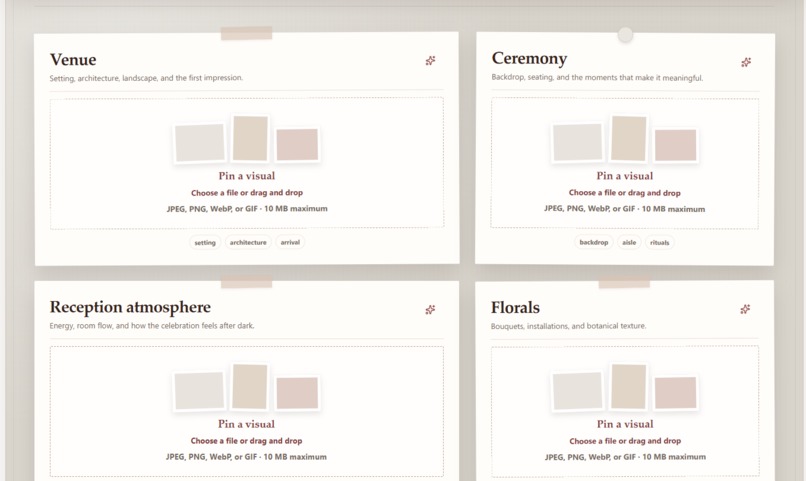Click the description 'Bouquets, installations, and botanical texture'
The height and width of the screenshot is (481, 806).
[x=568, y=326]
